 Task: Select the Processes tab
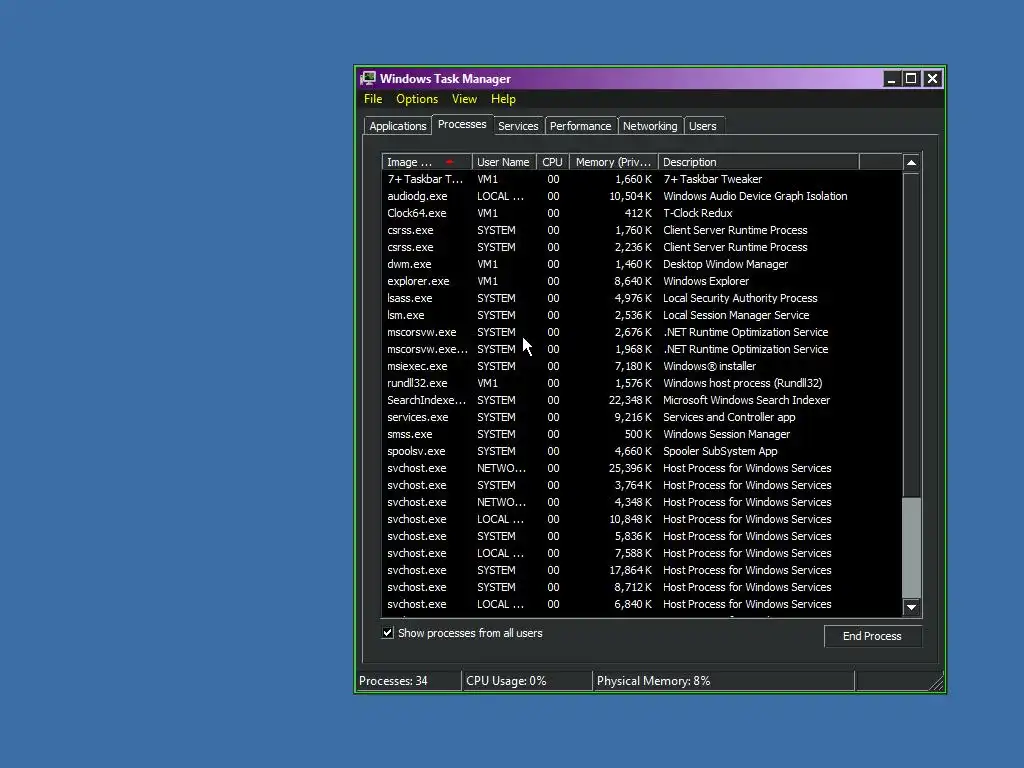pos(462,124)
